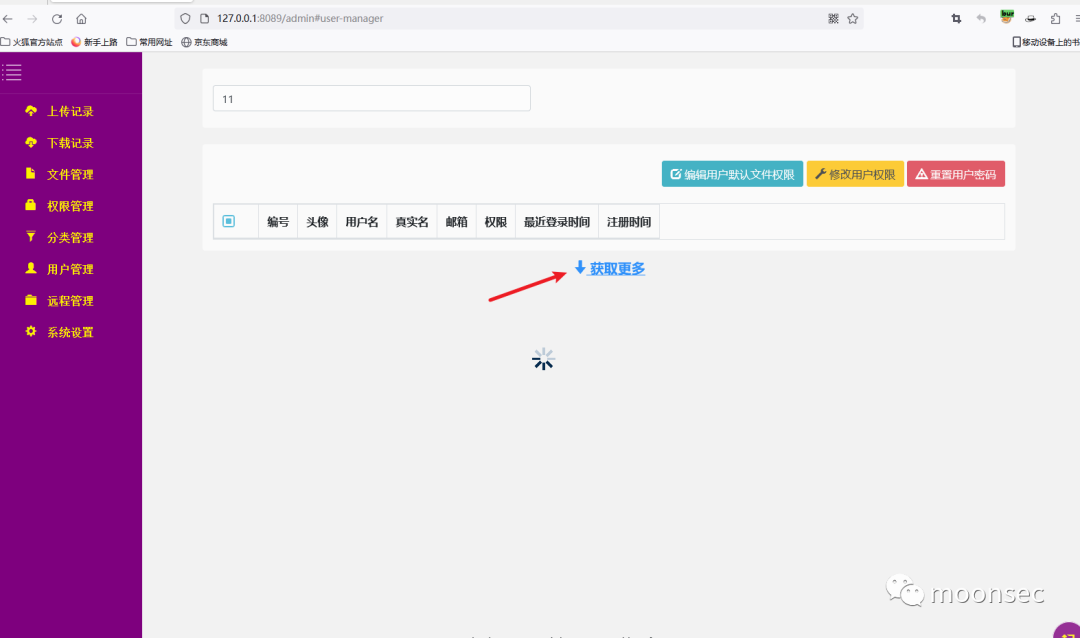Click the browser forward arrow
The image size is (1080, 638).
(x=32, y=19)
